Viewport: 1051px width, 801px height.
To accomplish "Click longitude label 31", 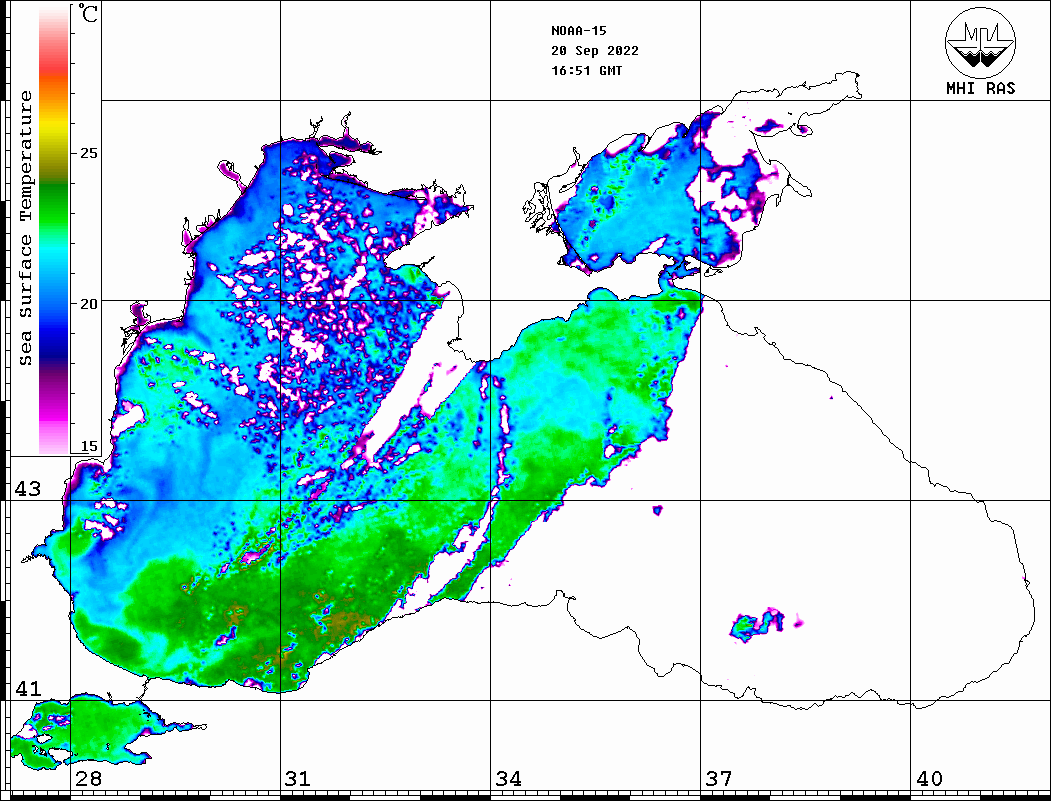I will pyautogui.click(x=298, y=779).
